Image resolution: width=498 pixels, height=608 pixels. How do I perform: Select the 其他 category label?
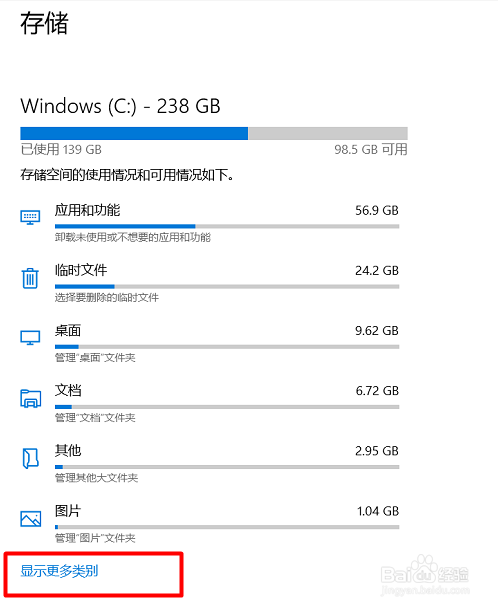68,451
